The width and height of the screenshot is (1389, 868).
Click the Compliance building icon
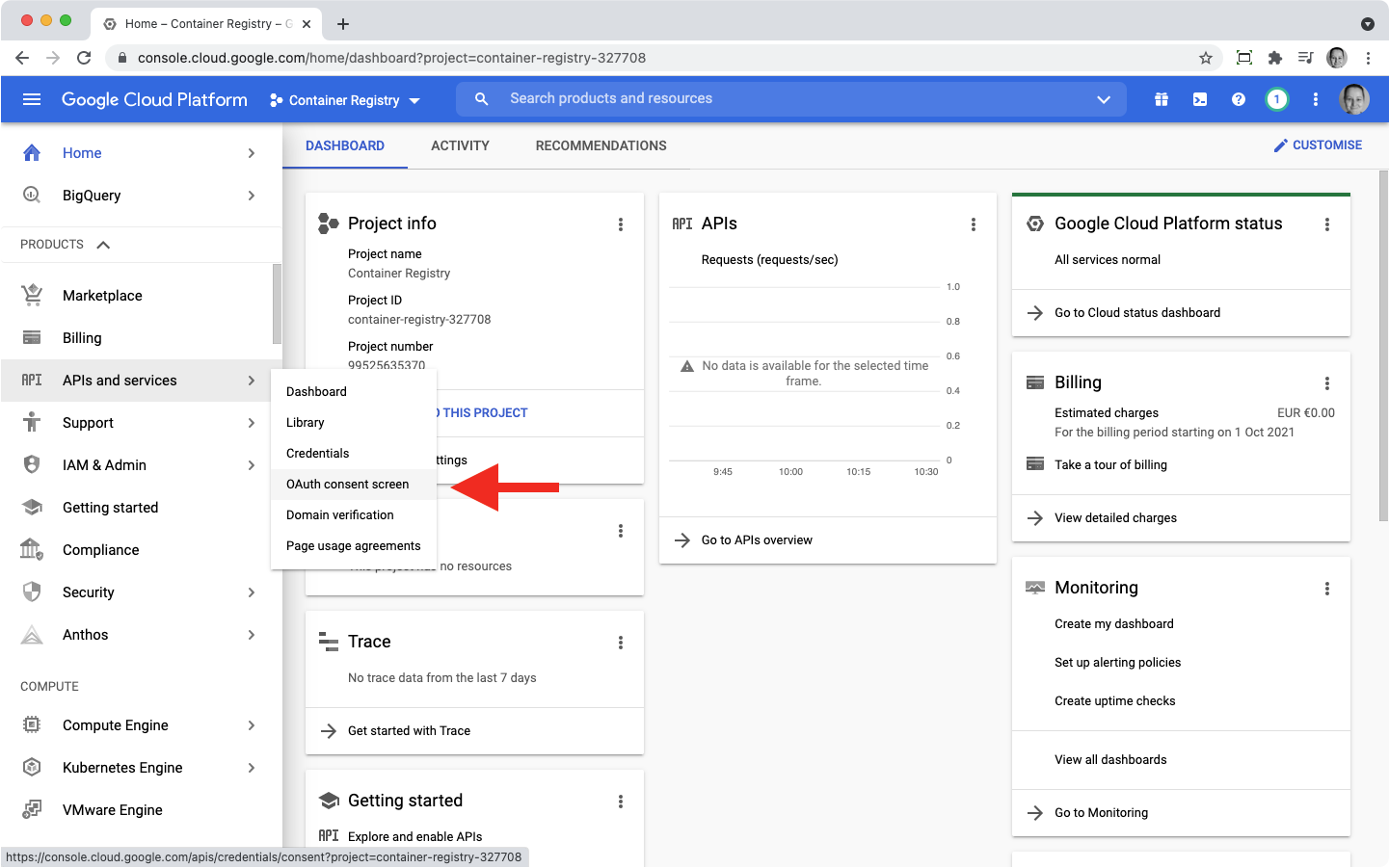pos(32,549)
